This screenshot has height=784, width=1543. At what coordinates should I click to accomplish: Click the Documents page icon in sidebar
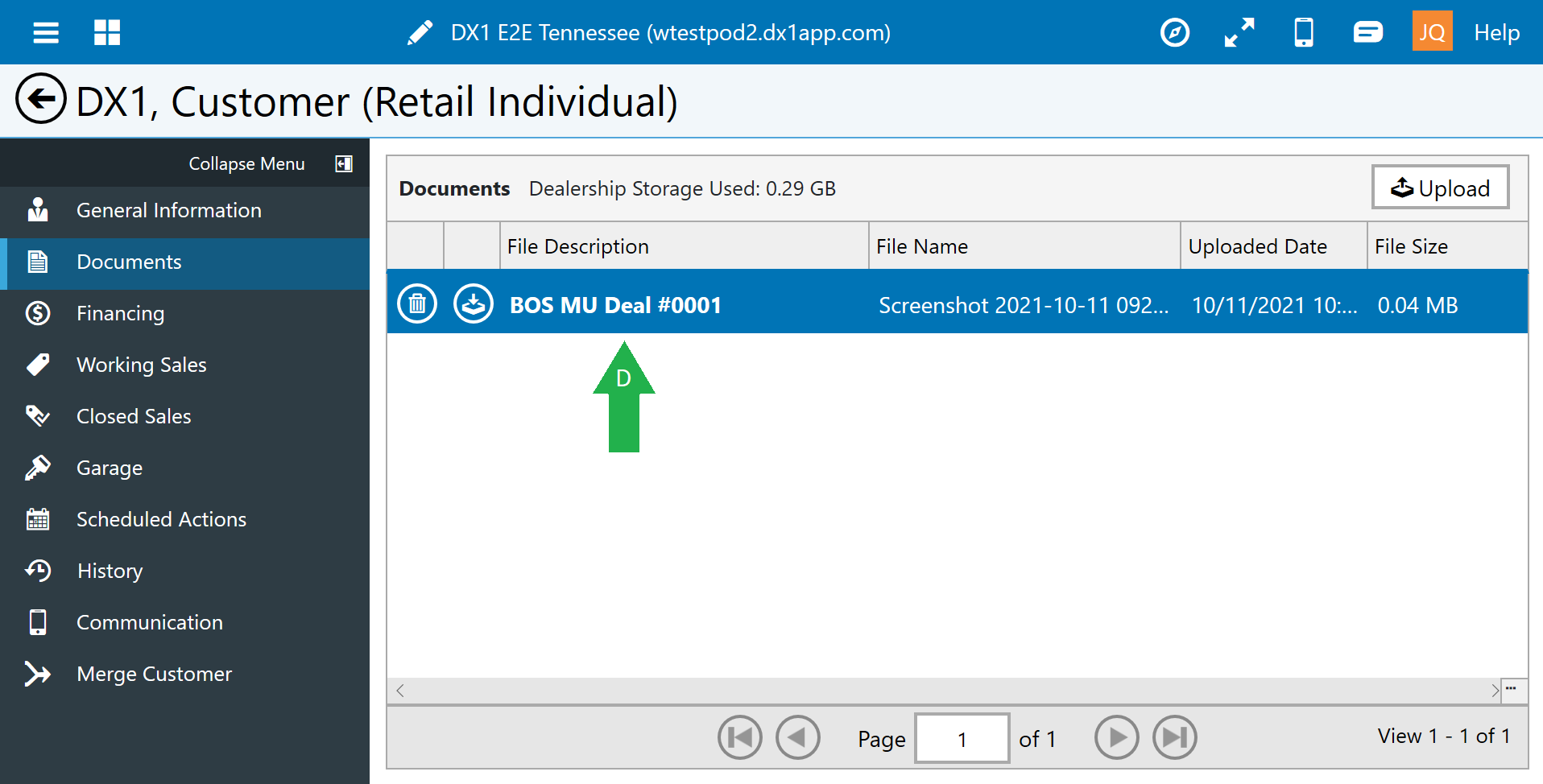(38, 262)
